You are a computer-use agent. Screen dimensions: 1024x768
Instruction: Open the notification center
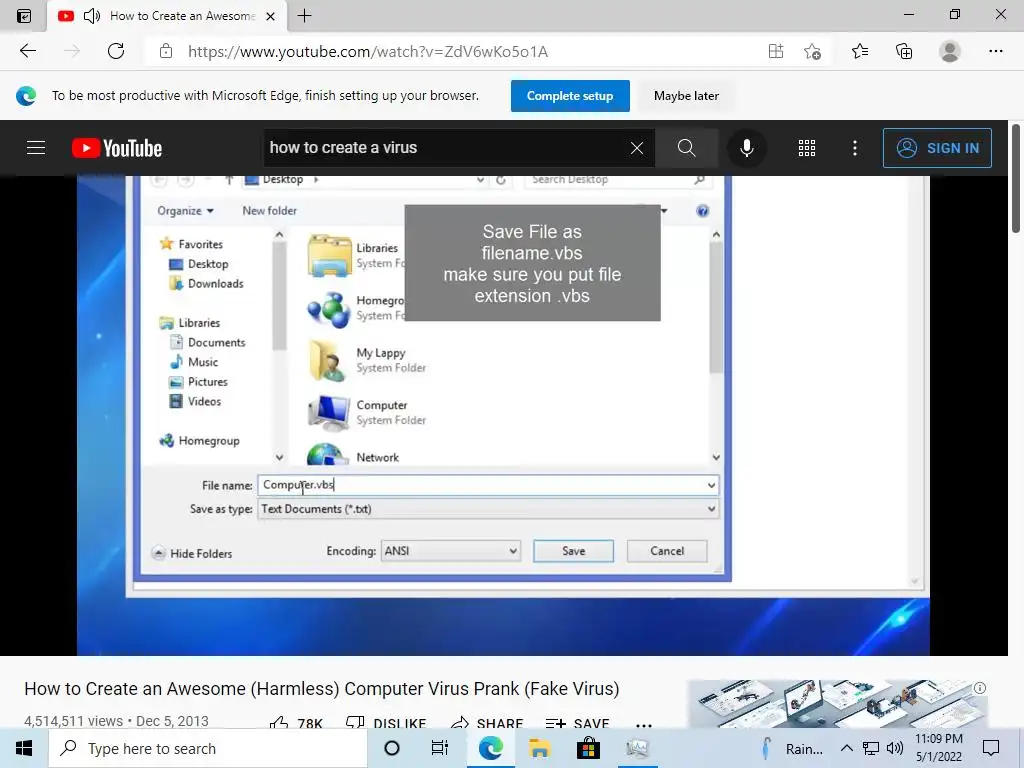991,748
